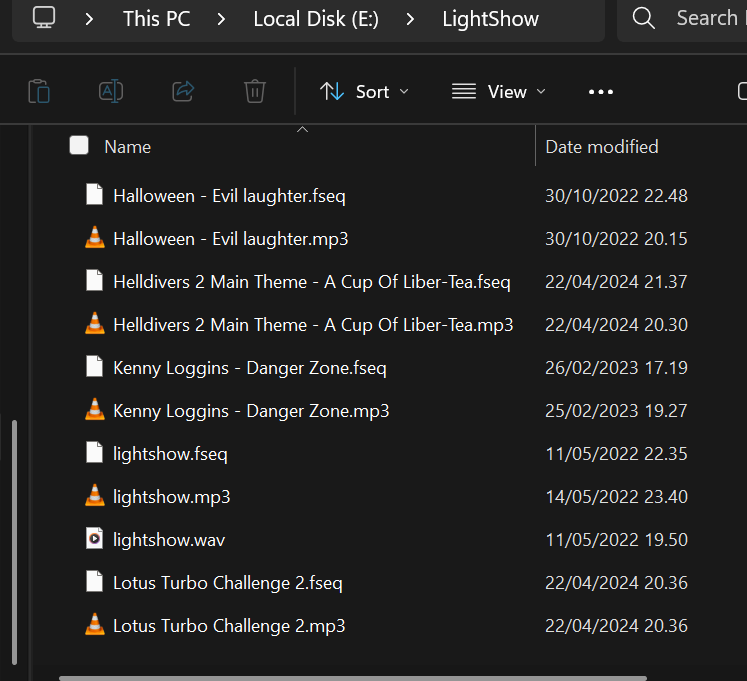The width and height of the screenshot is (747, 681).
Task: Click the VLC icon for lightshow.mp3
Action: [x=94, y=496]
